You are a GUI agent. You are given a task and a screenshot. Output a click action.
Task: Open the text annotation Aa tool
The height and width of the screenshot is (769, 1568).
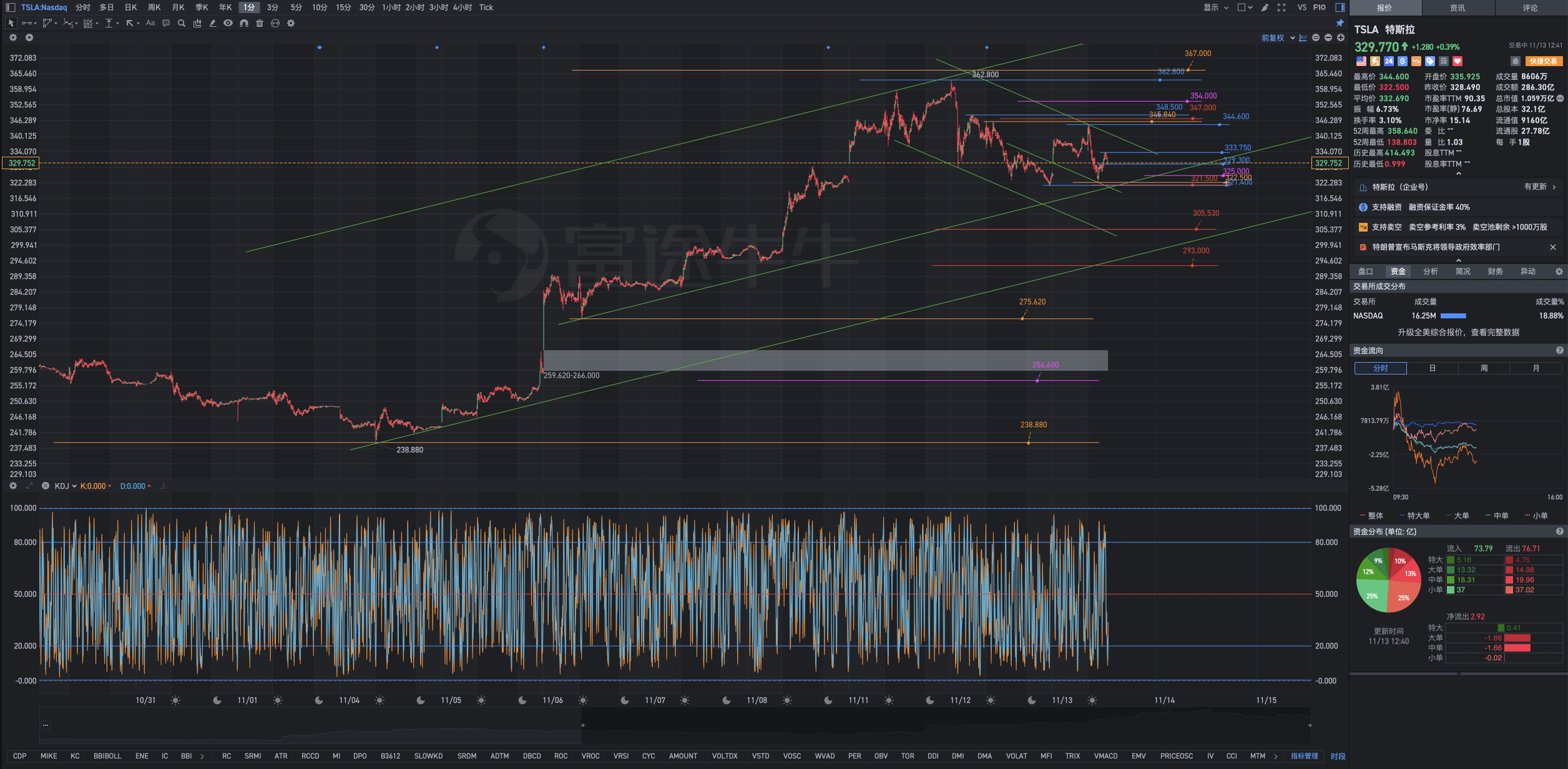click(x=150, y=23)
